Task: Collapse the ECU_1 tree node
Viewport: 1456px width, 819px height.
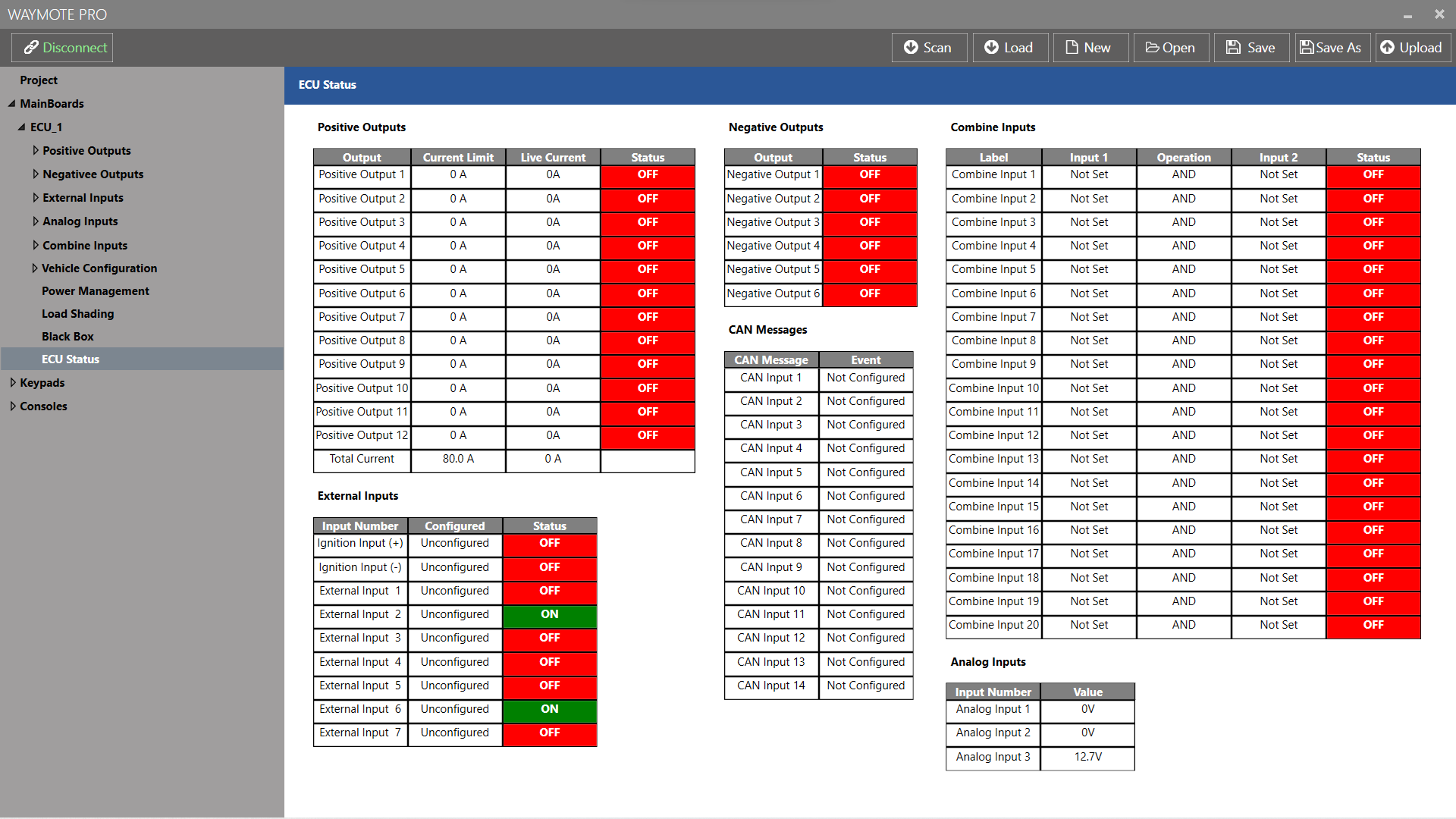Action: (x=22, y=127)
